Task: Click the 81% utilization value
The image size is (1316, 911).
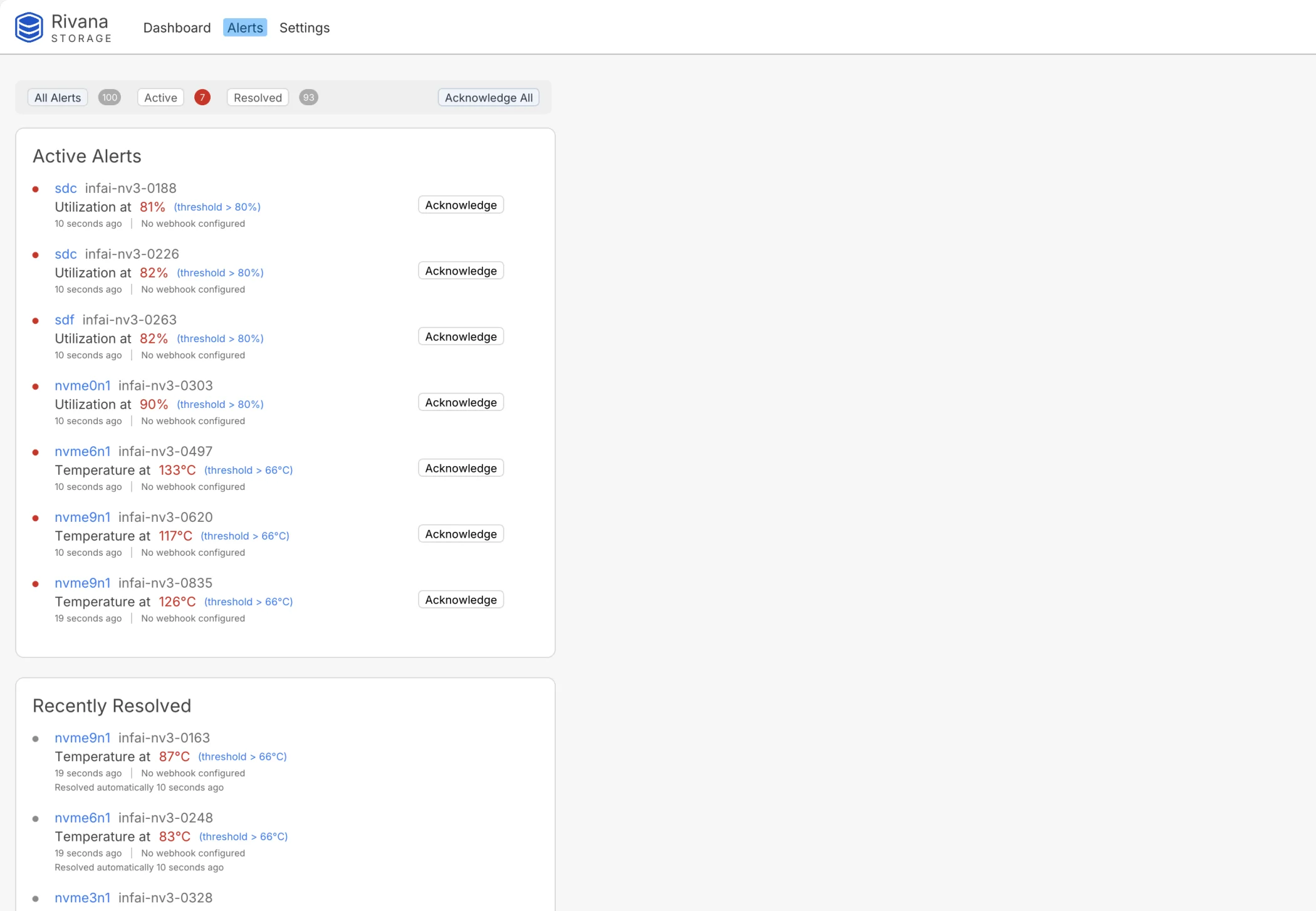Action: (152, 207)
